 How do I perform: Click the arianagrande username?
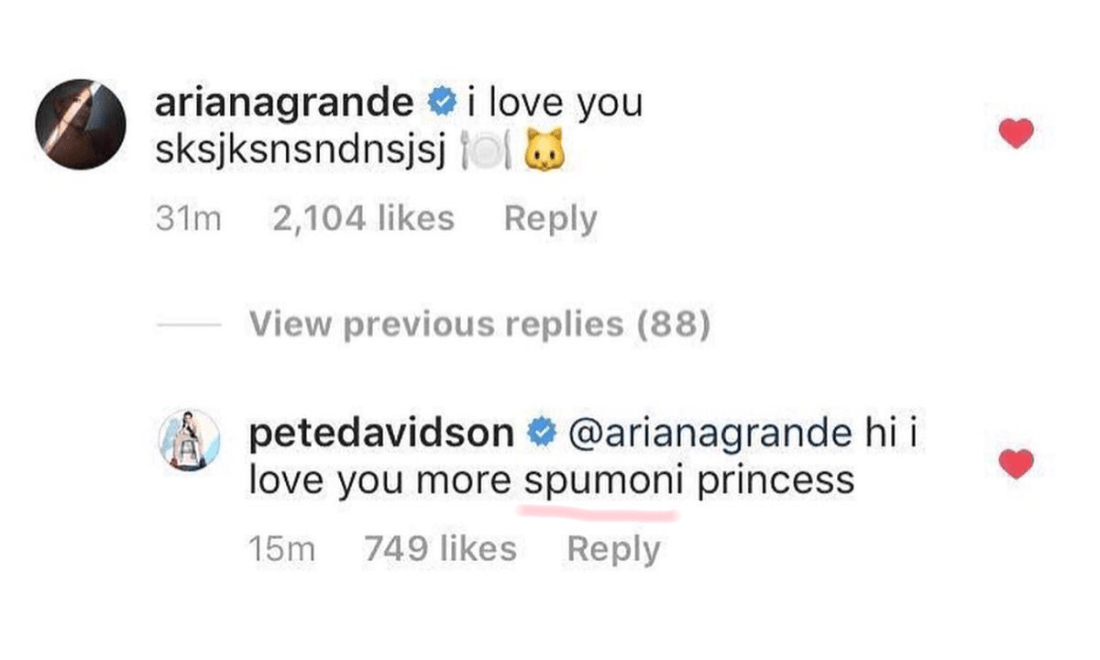coord(285,103)
